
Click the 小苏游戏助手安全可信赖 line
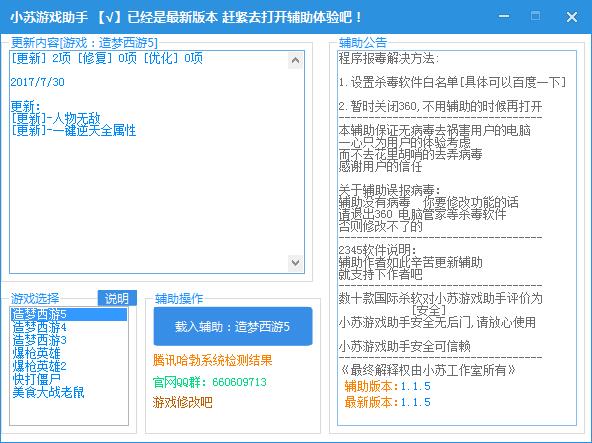pyautogui.click(x=404, y=346)
